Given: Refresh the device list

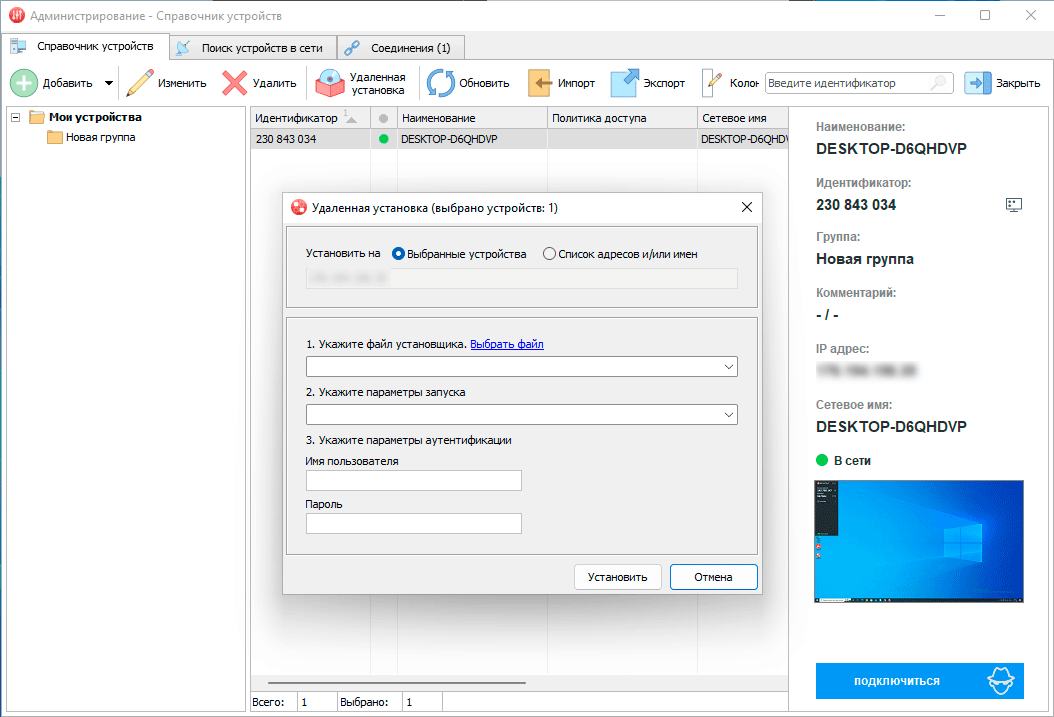Looking at the screenshot, I should [469, 83].
